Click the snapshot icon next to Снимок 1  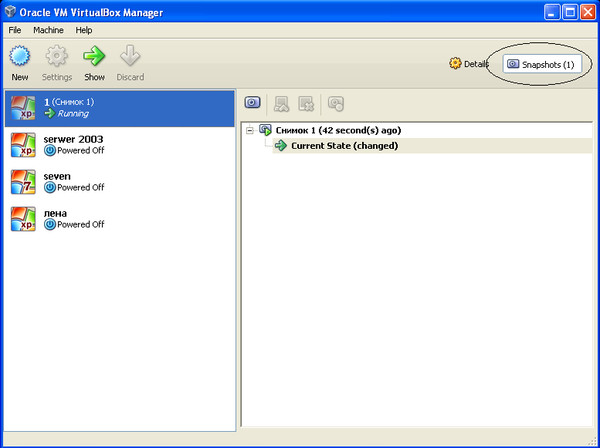click(265, 130)
